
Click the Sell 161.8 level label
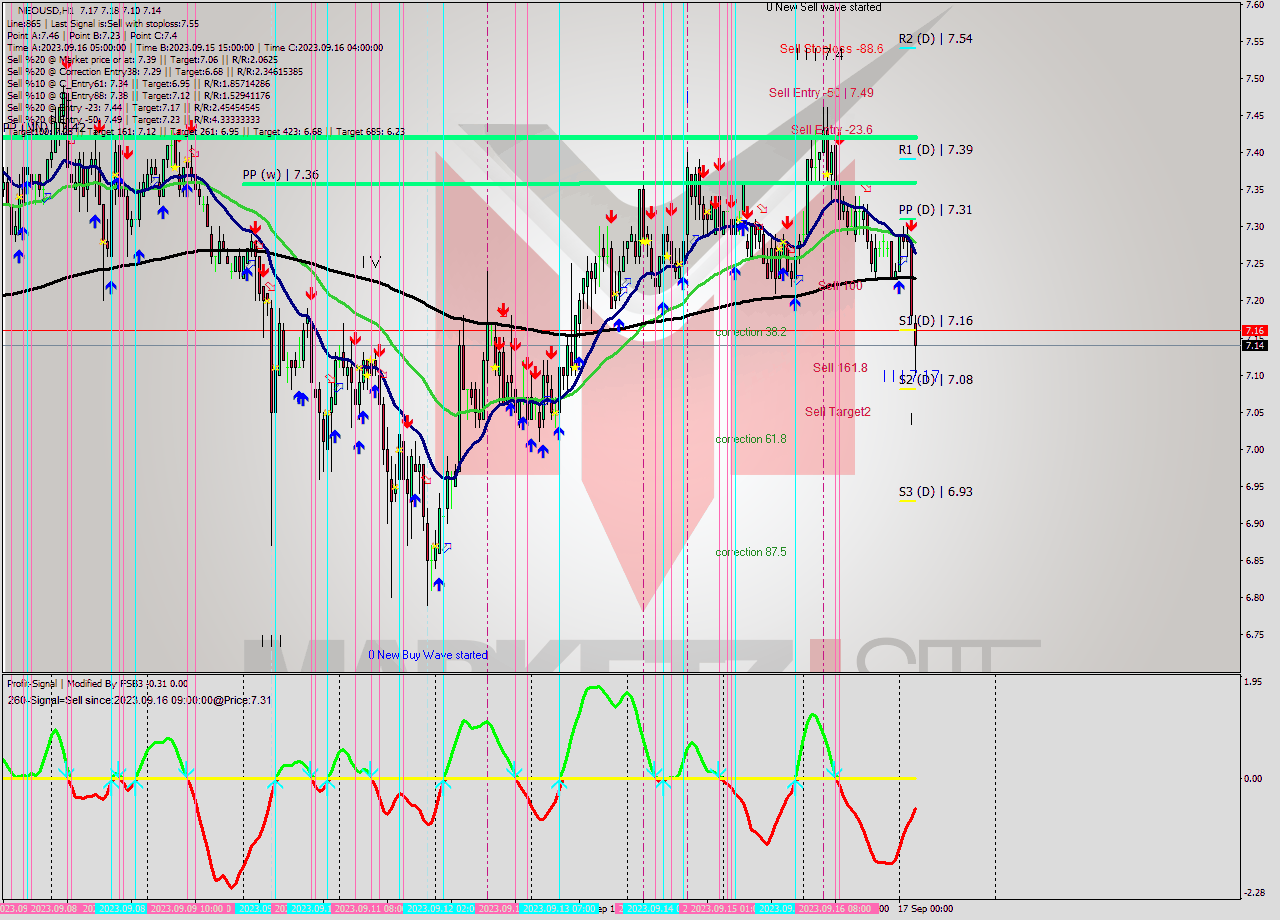[840, 368]
